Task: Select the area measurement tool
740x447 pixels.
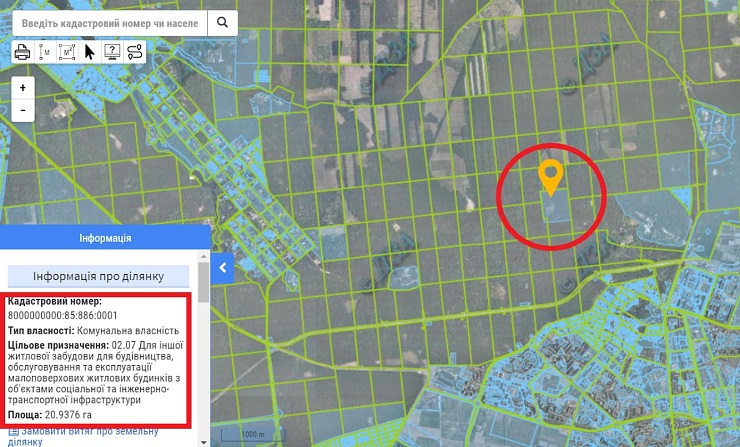Action: tap(67, 52)
